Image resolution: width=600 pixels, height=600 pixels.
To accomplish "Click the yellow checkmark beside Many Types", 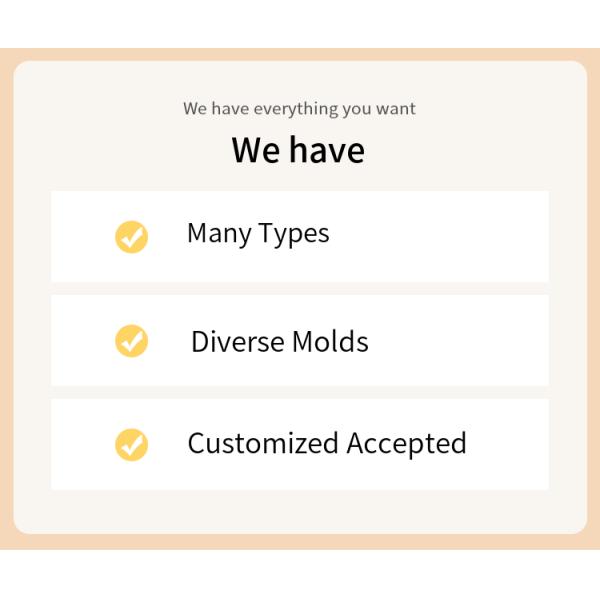I will tap(131, 237).
